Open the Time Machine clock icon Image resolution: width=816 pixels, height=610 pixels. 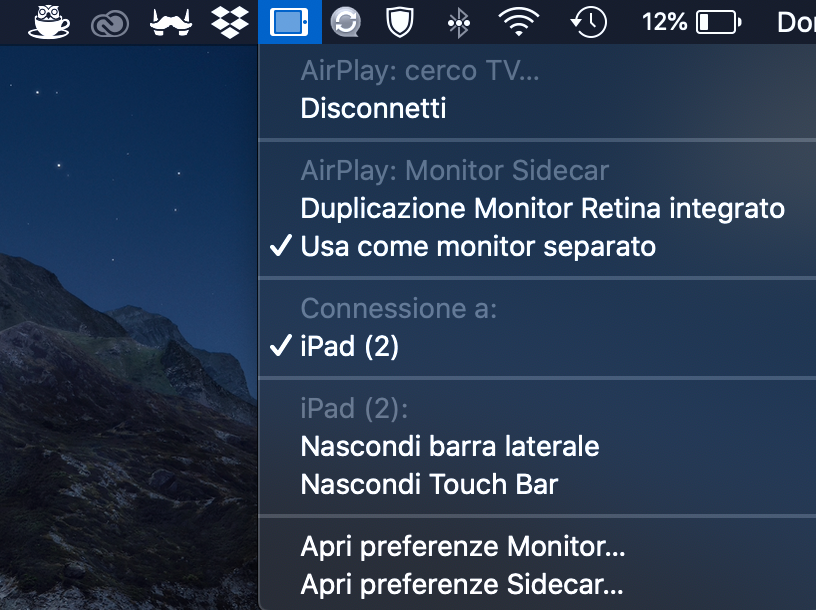[x=589, y=22]
